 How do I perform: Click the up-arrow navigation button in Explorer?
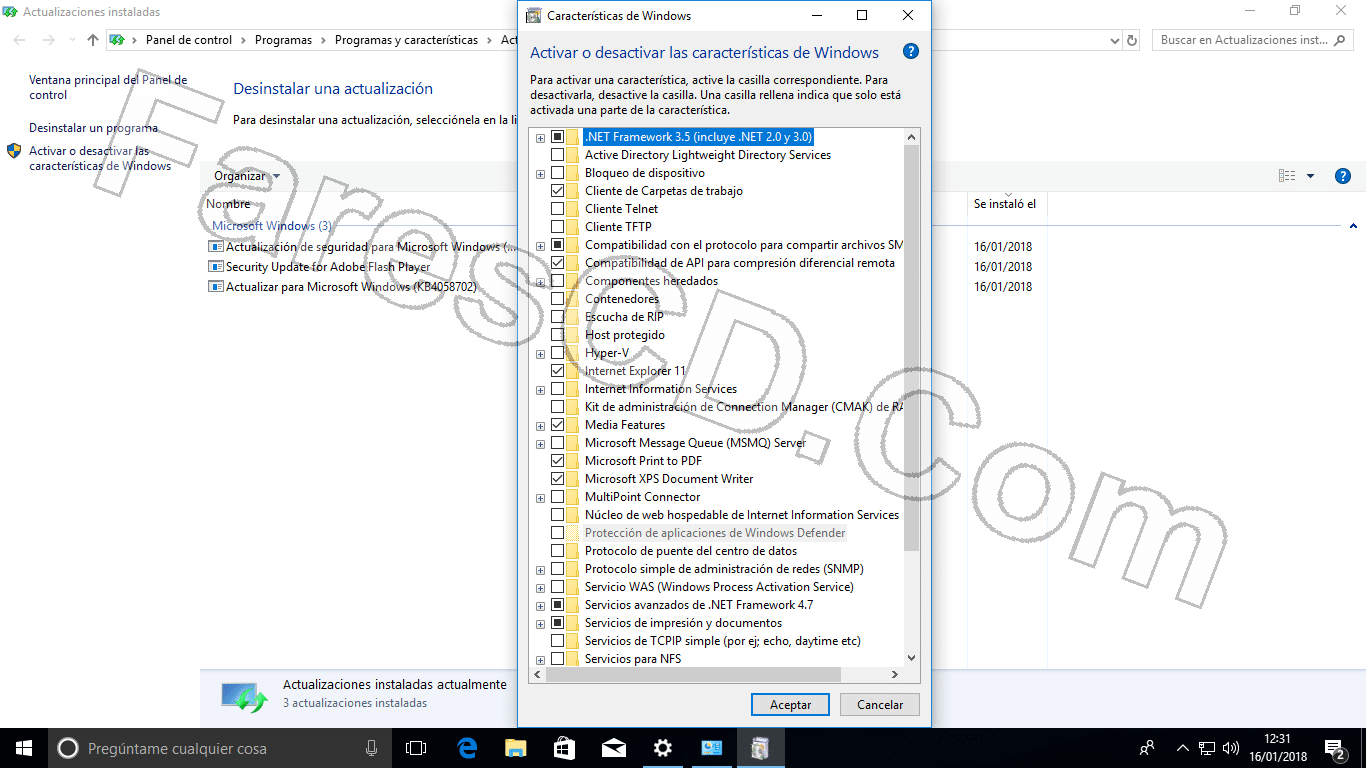[x=93, y=40]
